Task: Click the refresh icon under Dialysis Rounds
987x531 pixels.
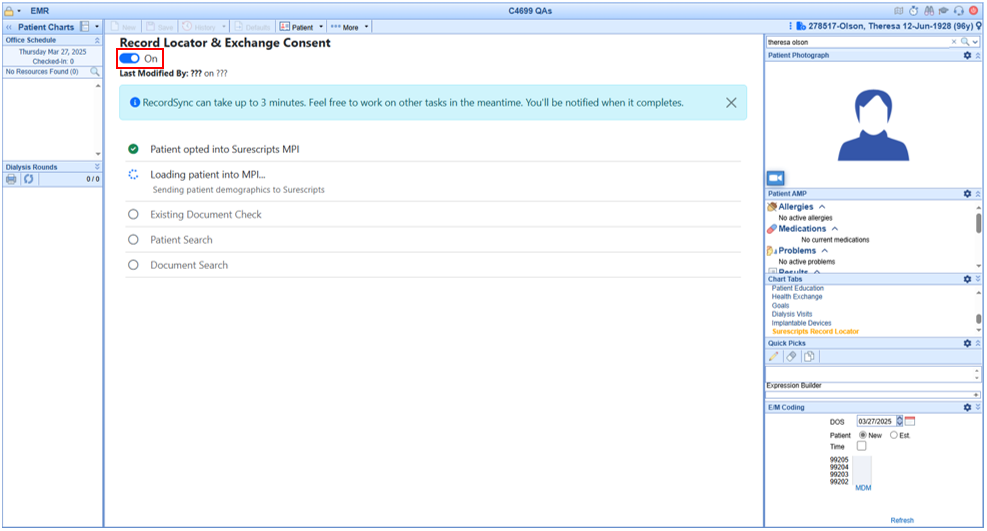Action: [x=28, y=179]
